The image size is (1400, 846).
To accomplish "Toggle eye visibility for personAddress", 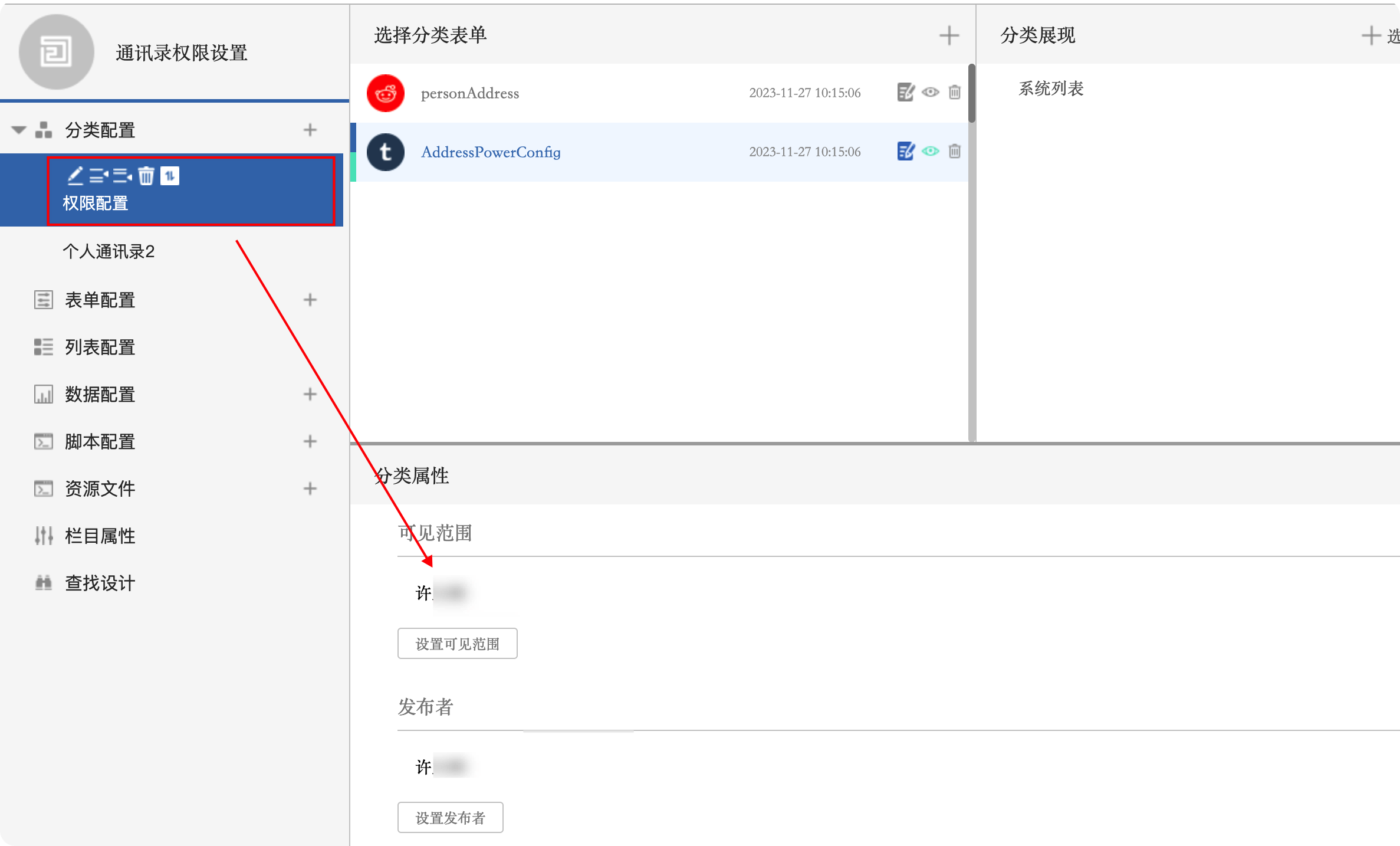I will 930,93.
